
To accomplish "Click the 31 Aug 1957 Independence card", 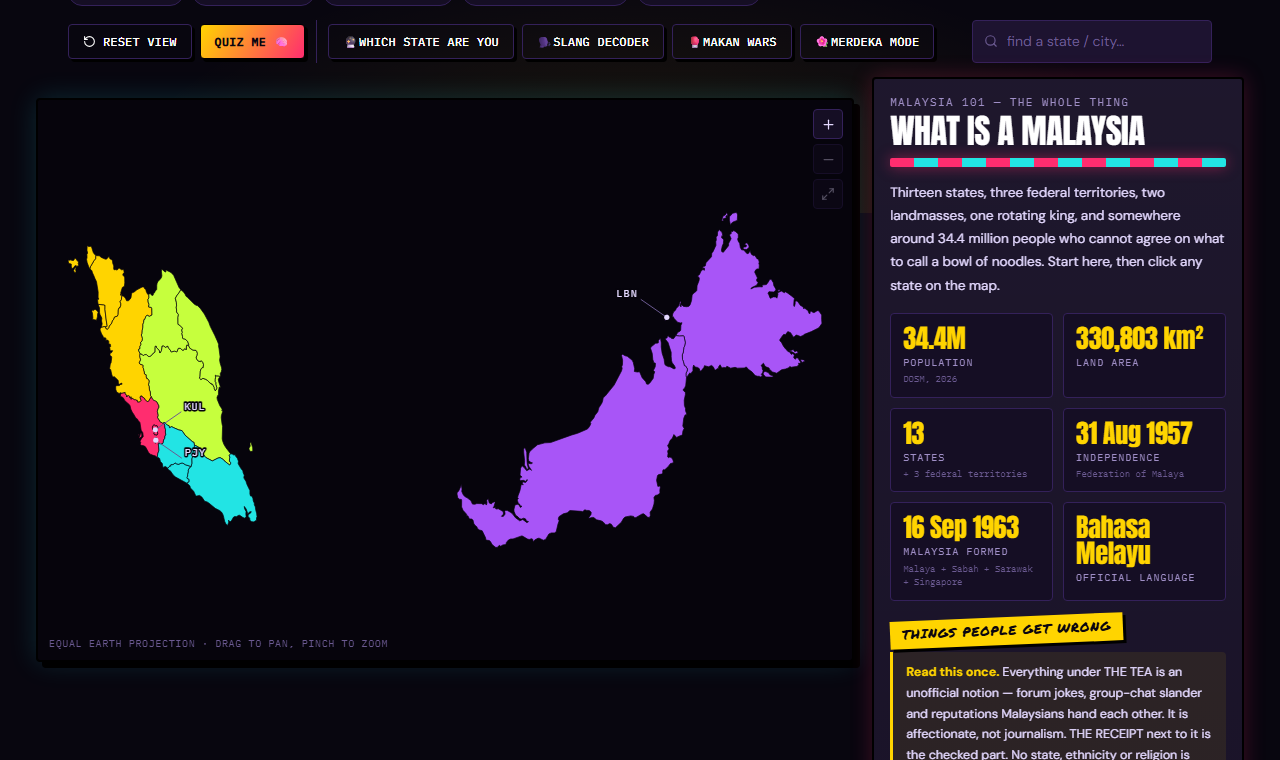I will (x=1144, y=450).
